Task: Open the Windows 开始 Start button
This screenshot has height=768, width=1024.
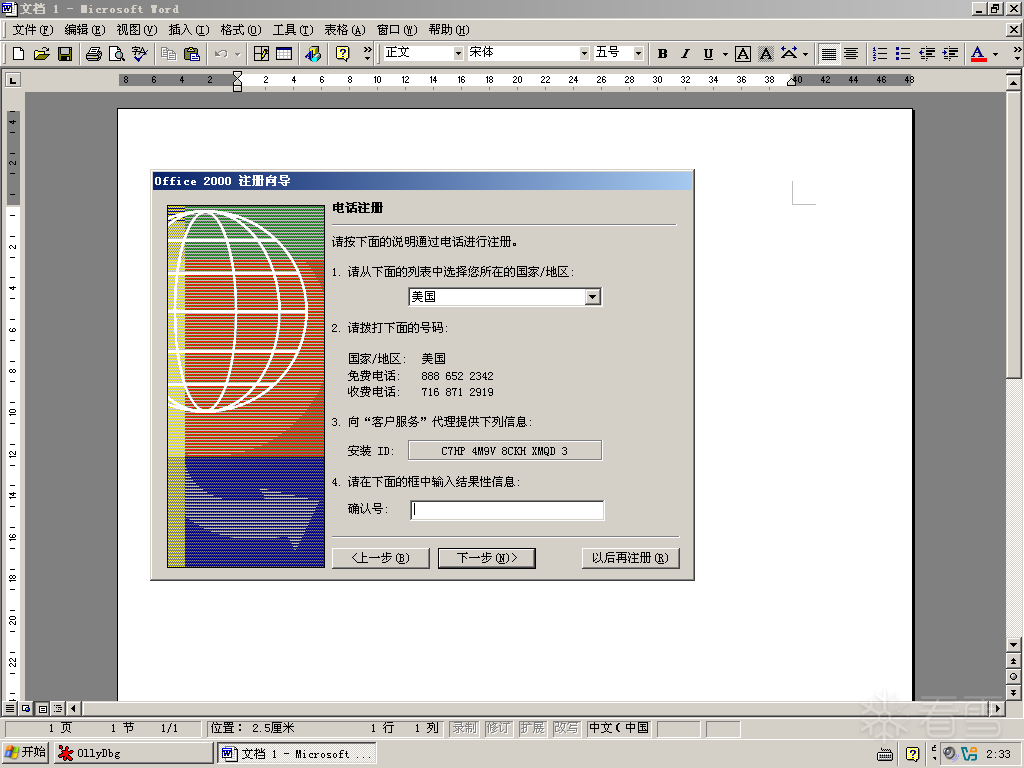Action: pos(25,752)
